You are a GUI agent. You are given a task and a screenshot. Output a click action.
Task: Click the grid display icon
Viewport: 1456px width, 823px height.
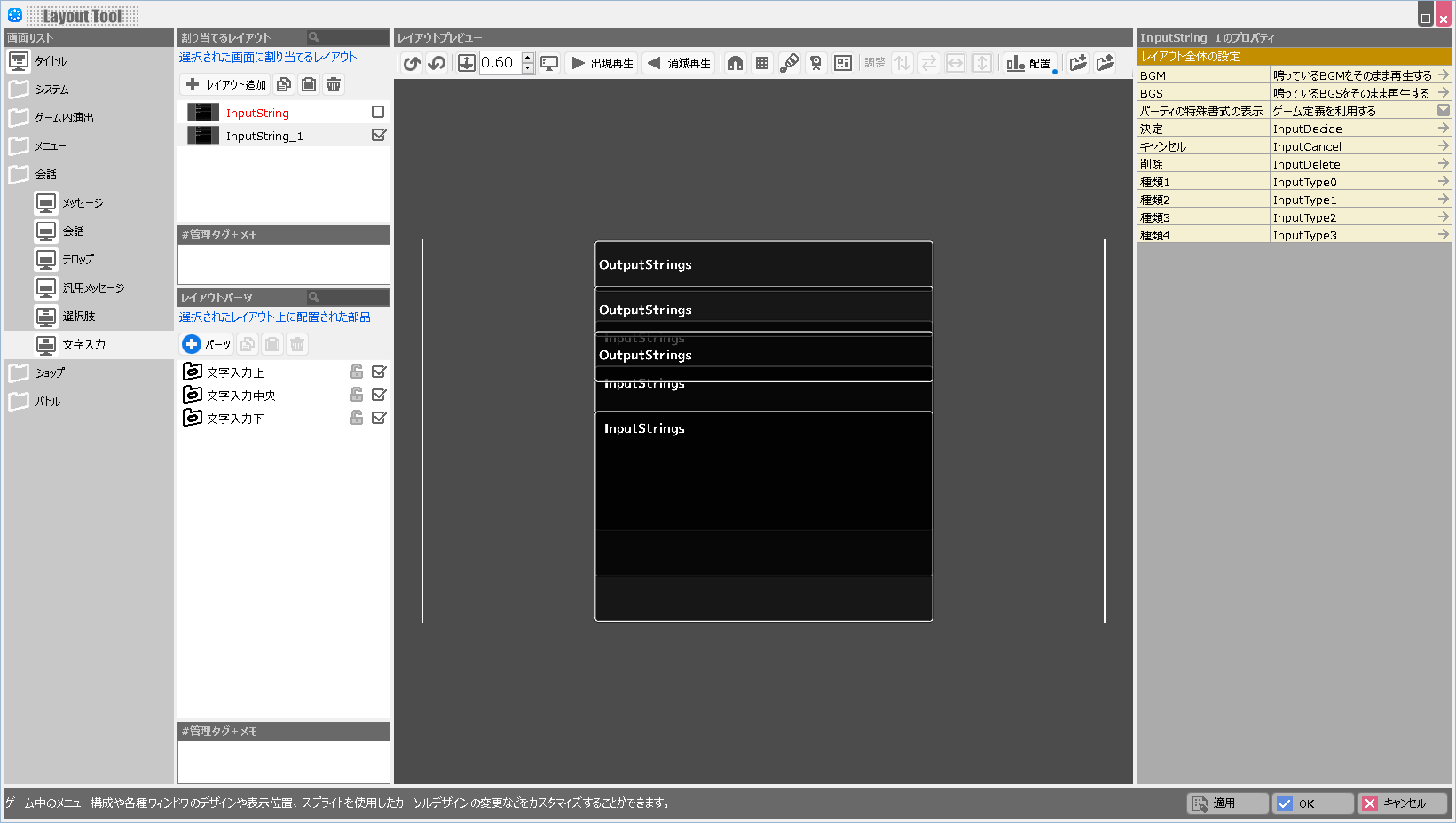point(762,63)
